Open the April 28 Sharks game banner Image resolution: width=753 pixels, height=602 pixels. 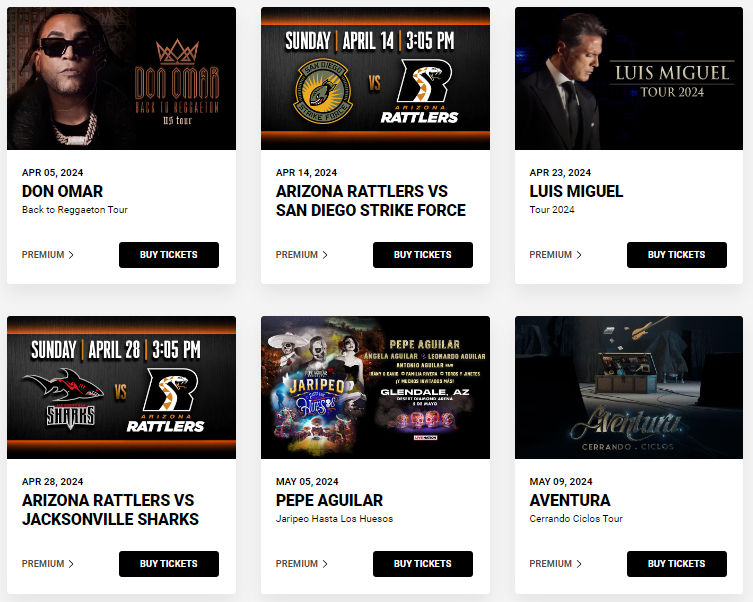click(x=121, y=387)
